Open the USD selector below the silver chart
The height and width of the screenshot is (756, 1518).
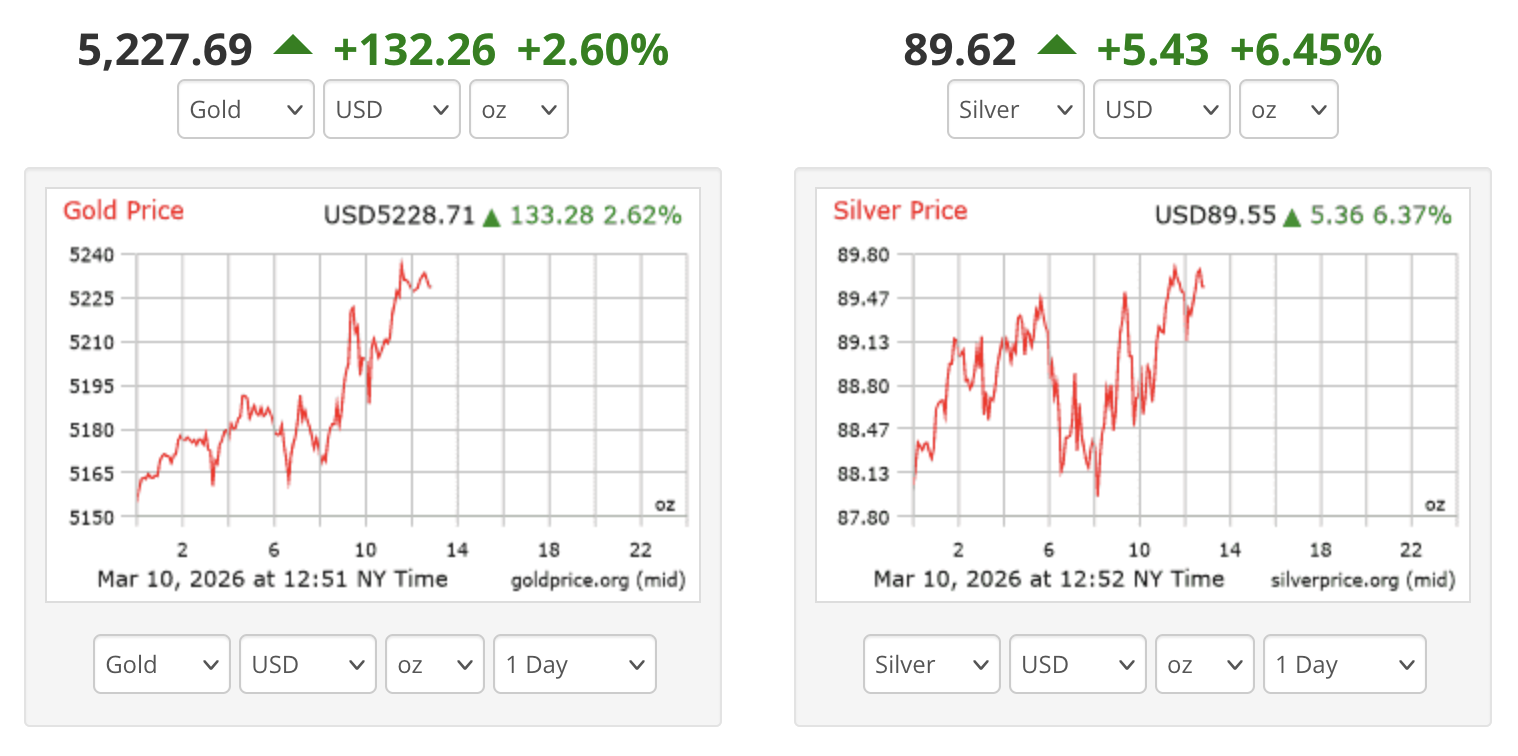tap(1077, 664)
